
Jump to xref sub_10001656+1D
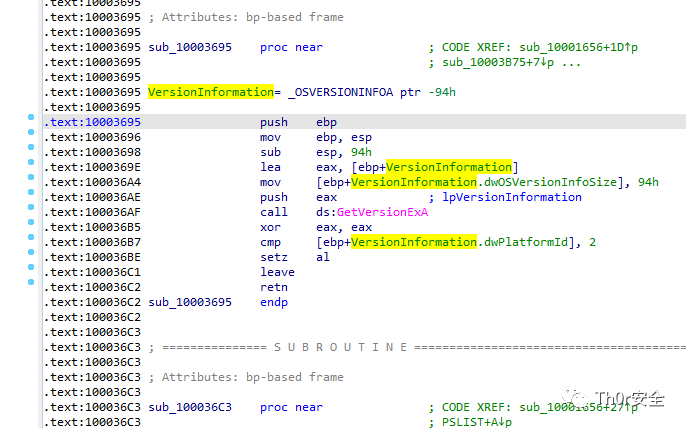578,47
